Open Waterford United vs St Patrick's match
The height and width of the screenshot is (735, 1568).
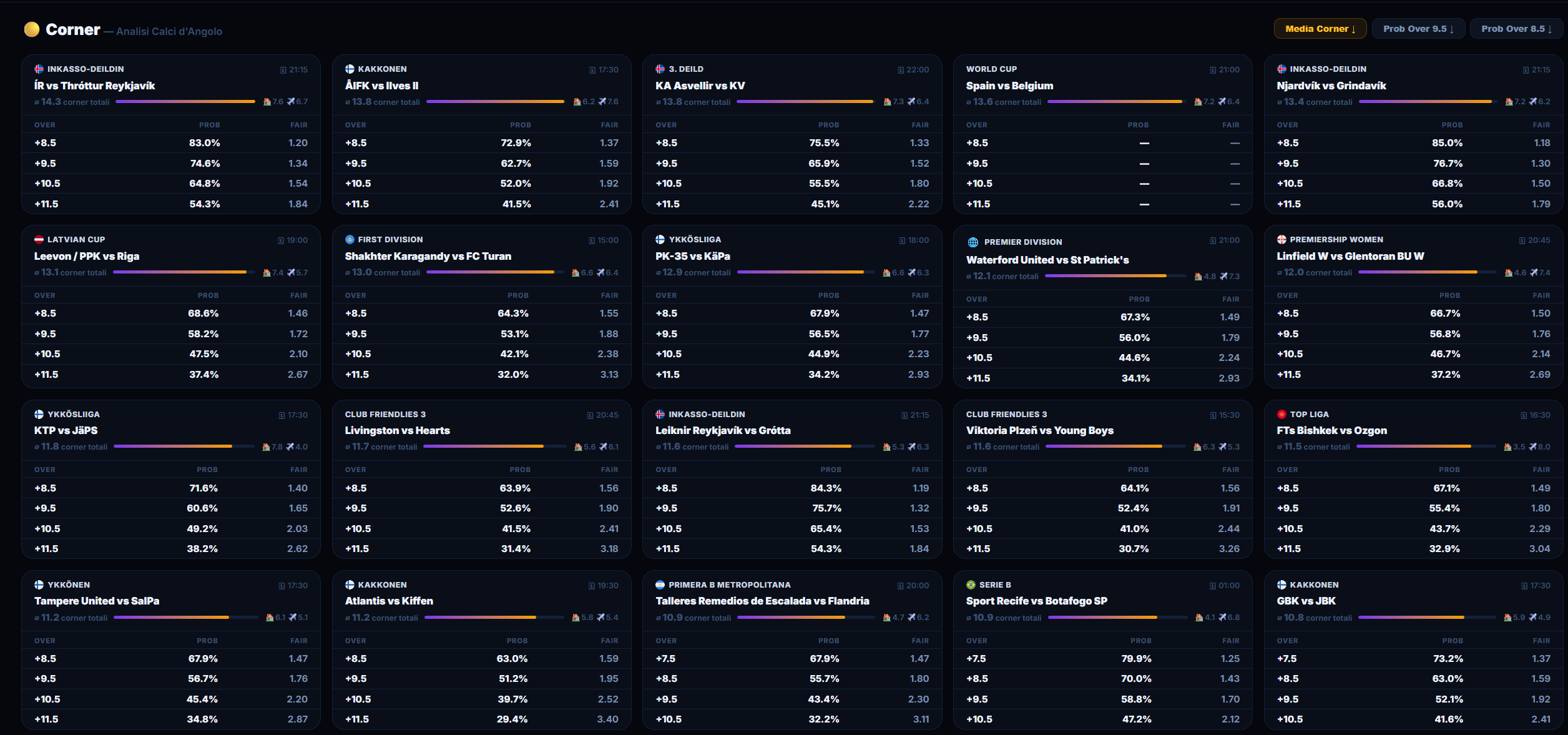pyautogui.click(x=1047, y=260)
